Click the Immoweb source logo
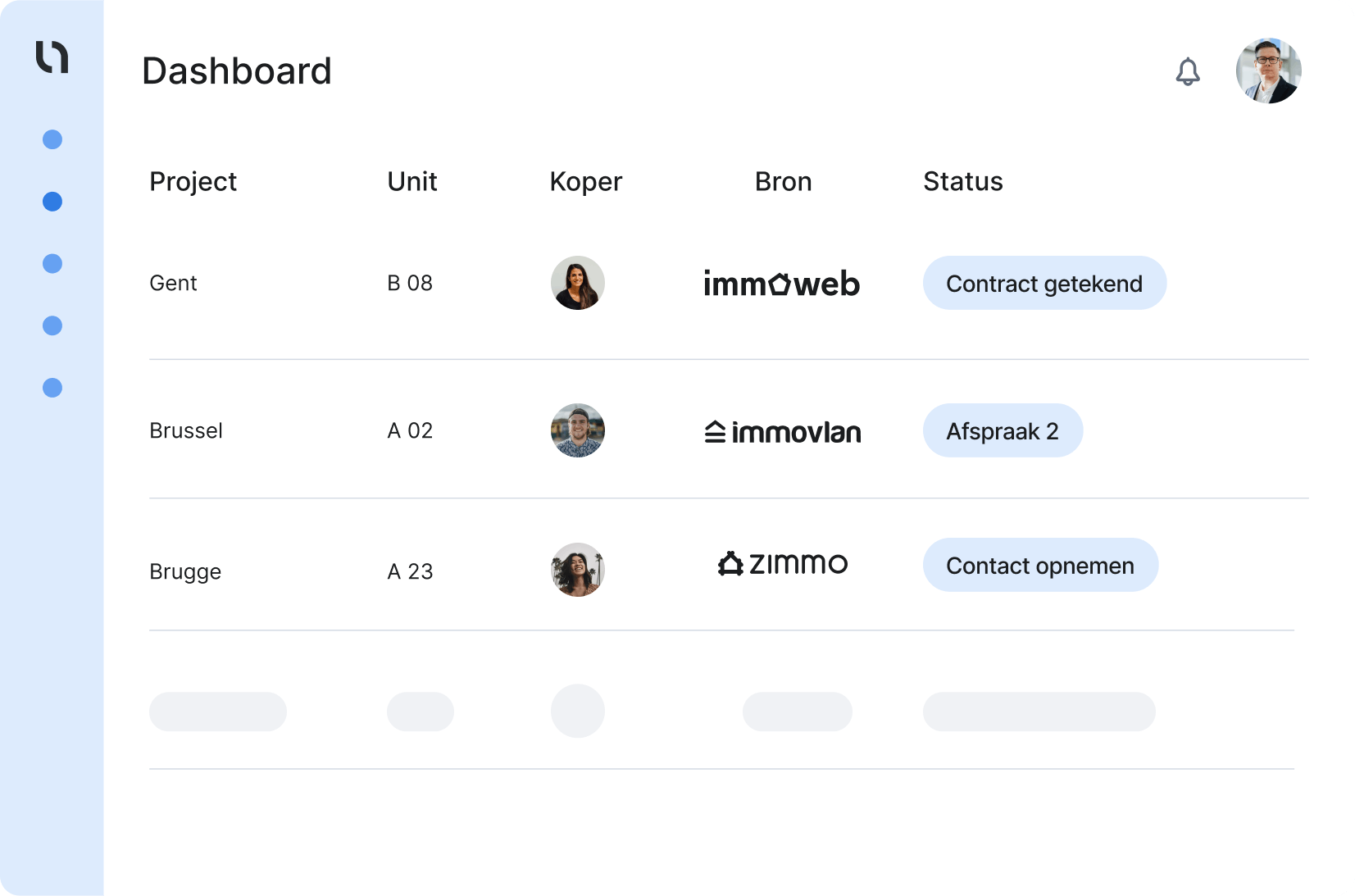This screenshot has width=1355, height=896. pos(781,284)
